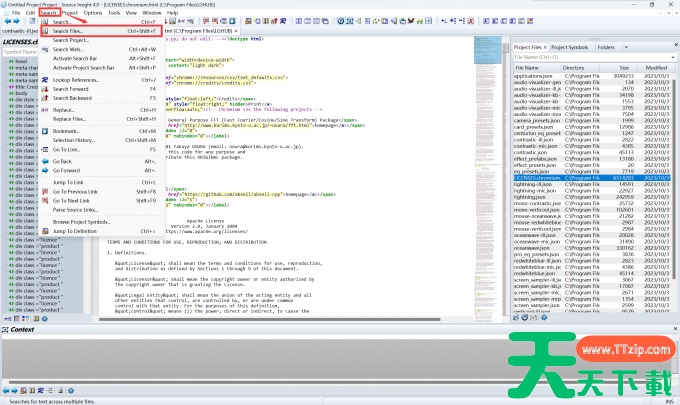Click the Replace menu item icon

[x=45, y=109]
